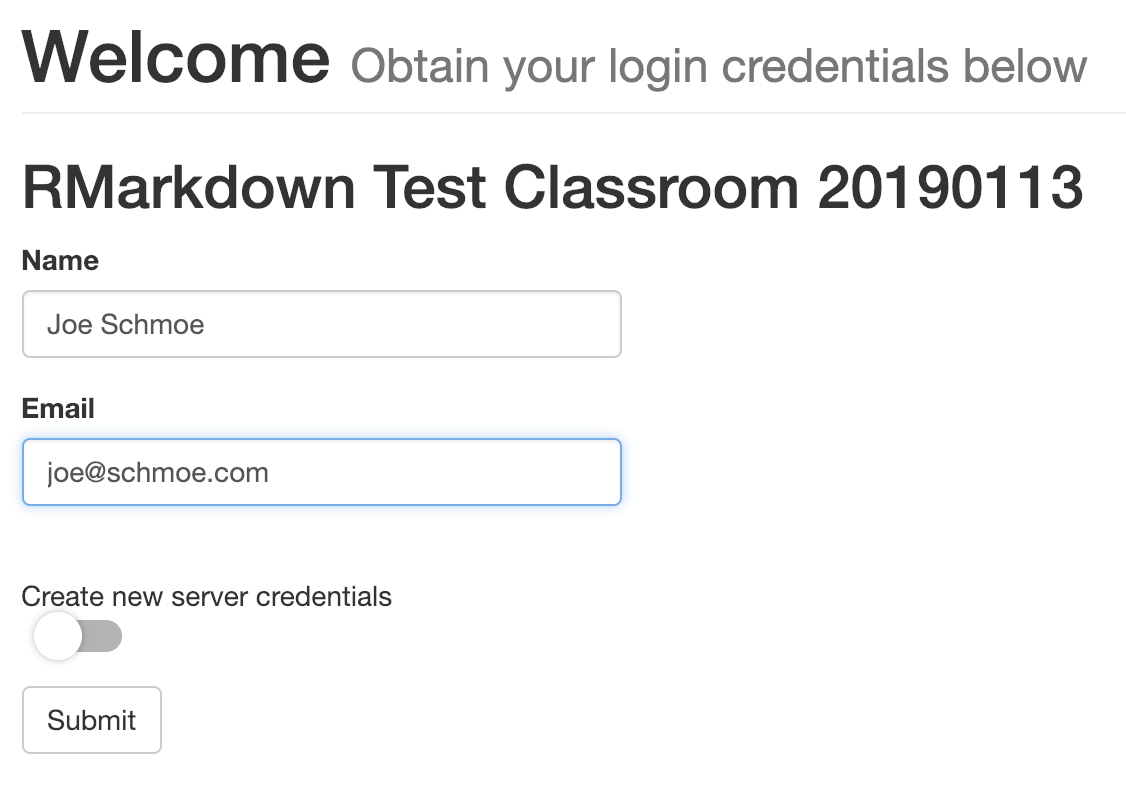
Task: Click the word credentials in the gray subtitle
Action: 834,66
